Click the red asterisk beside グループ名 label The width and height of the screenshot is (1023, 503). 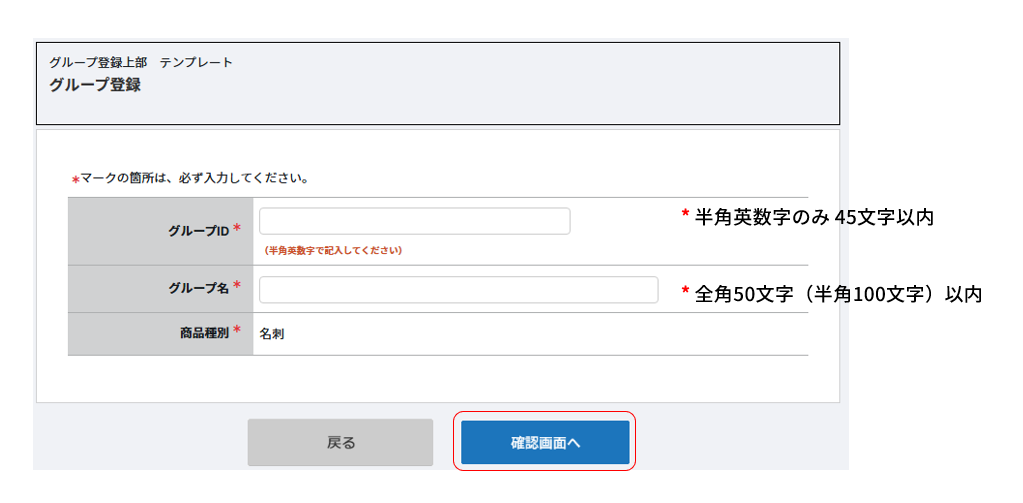(x=237, y=287)
